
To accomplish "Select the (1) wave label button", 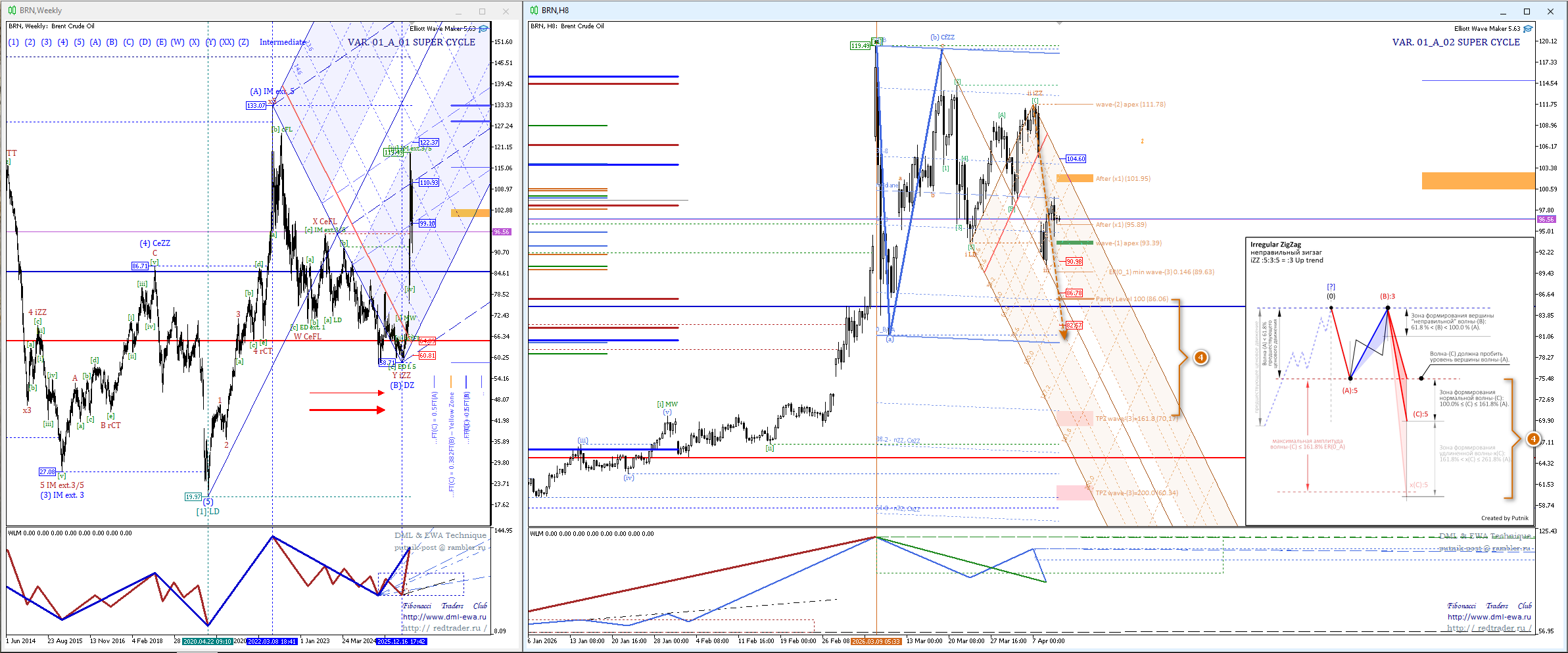I will point(14,42).
